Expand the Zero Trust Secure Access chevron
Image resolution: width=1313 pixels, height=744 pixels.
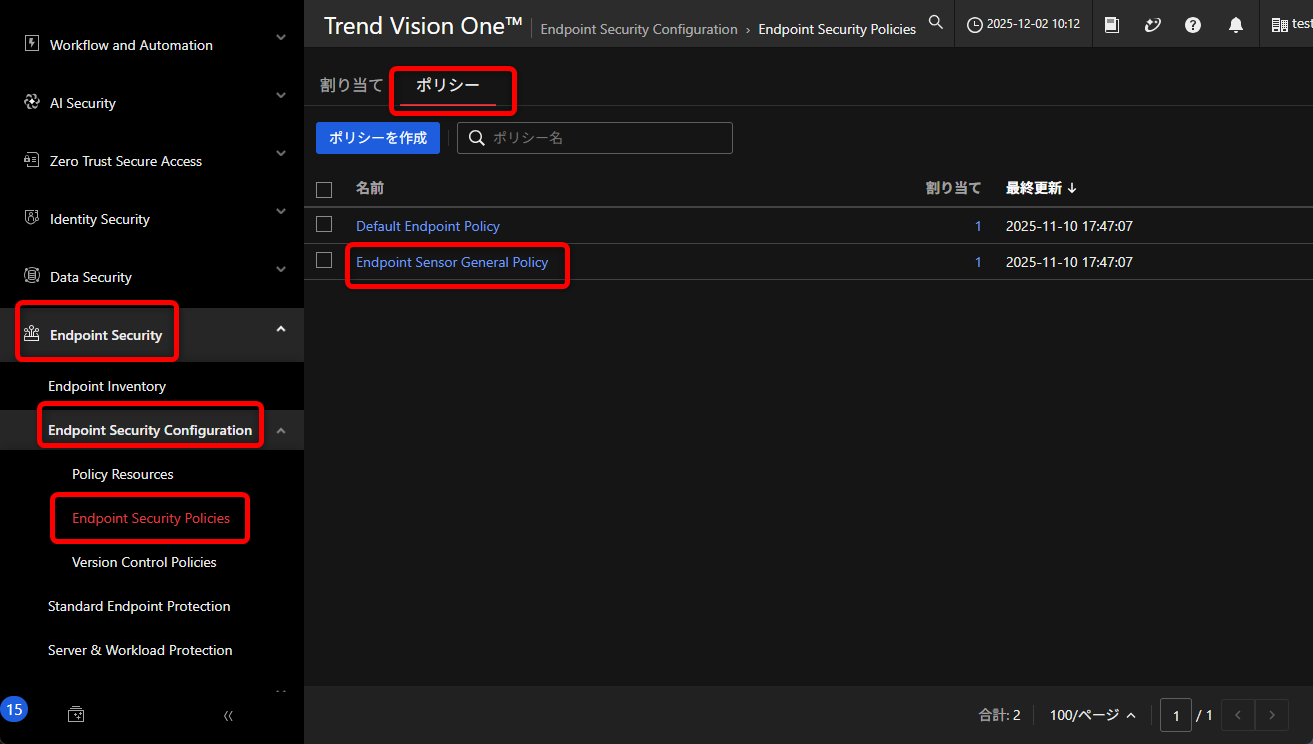281,153
